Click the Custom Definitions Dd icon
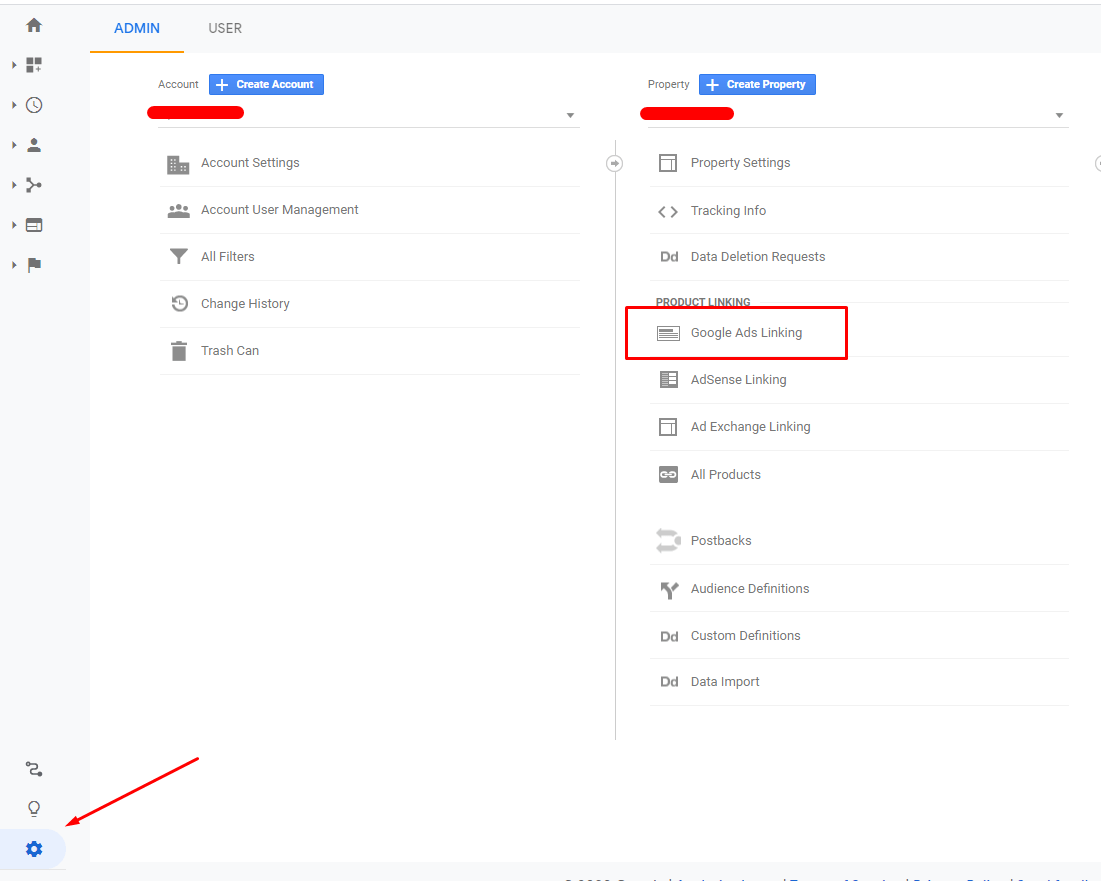Image resolution: width=1101 pixels, height=881 pixels. coord(669,637)
